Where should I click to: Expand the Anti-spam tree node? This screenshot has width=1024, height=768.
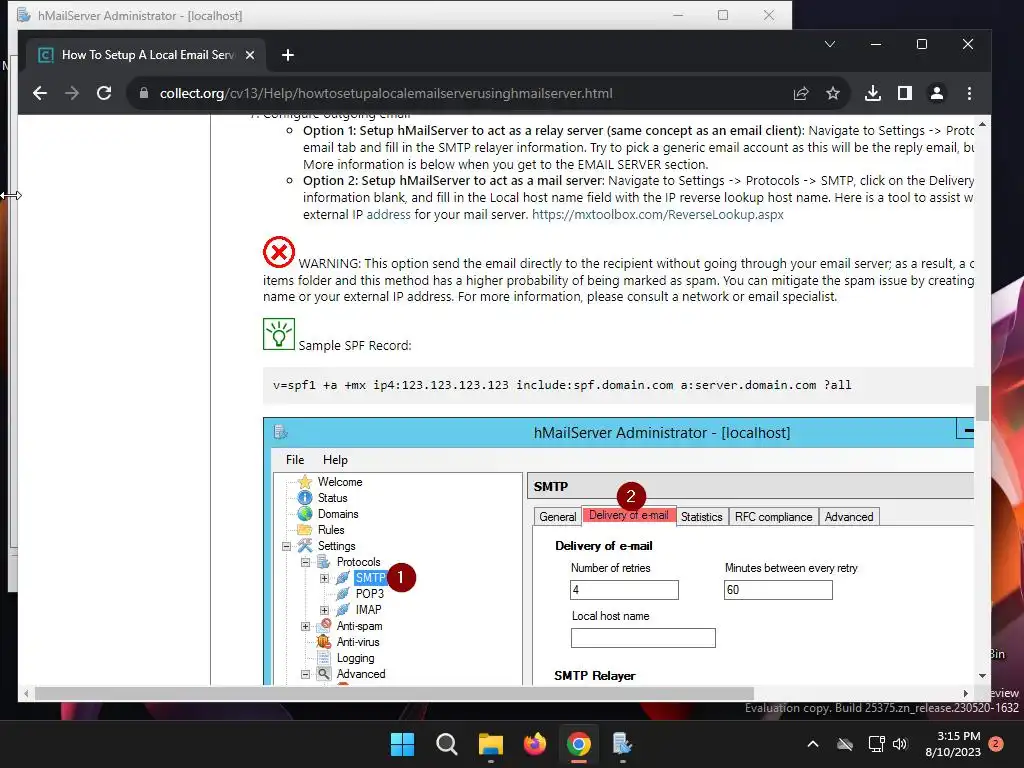305,626
